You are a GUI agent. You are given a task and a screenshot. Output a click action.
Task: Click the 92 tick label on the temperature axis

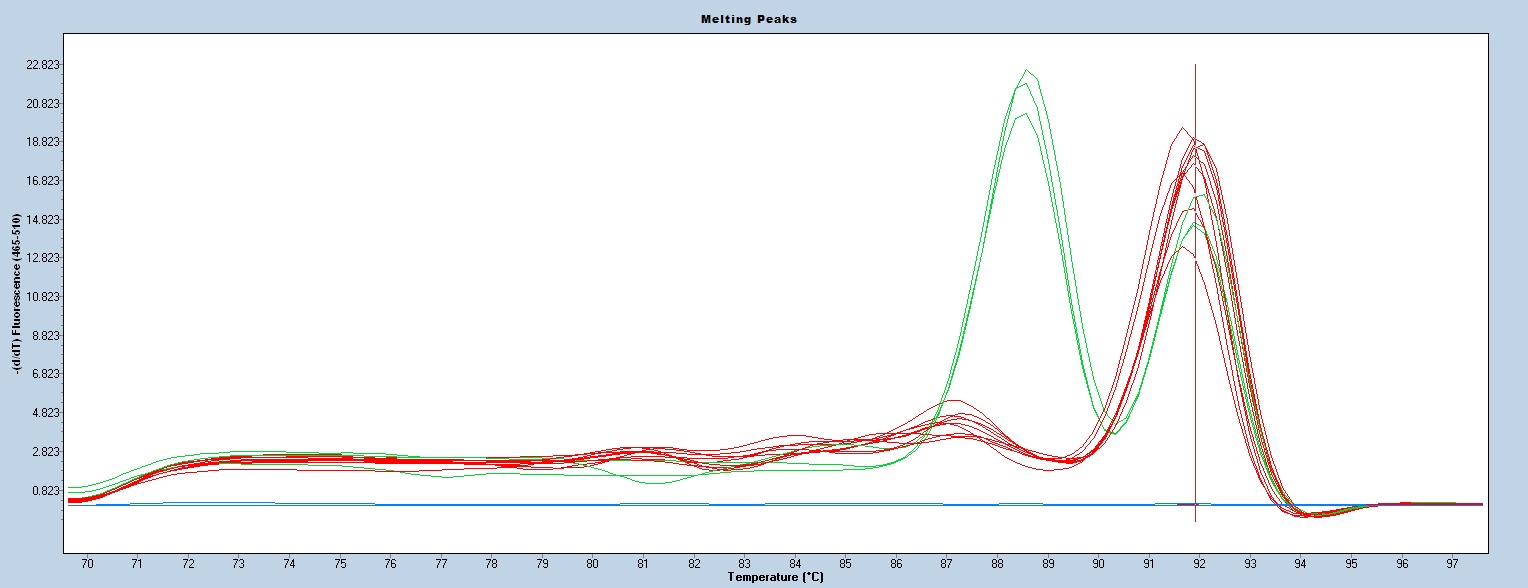point(1199,564)
